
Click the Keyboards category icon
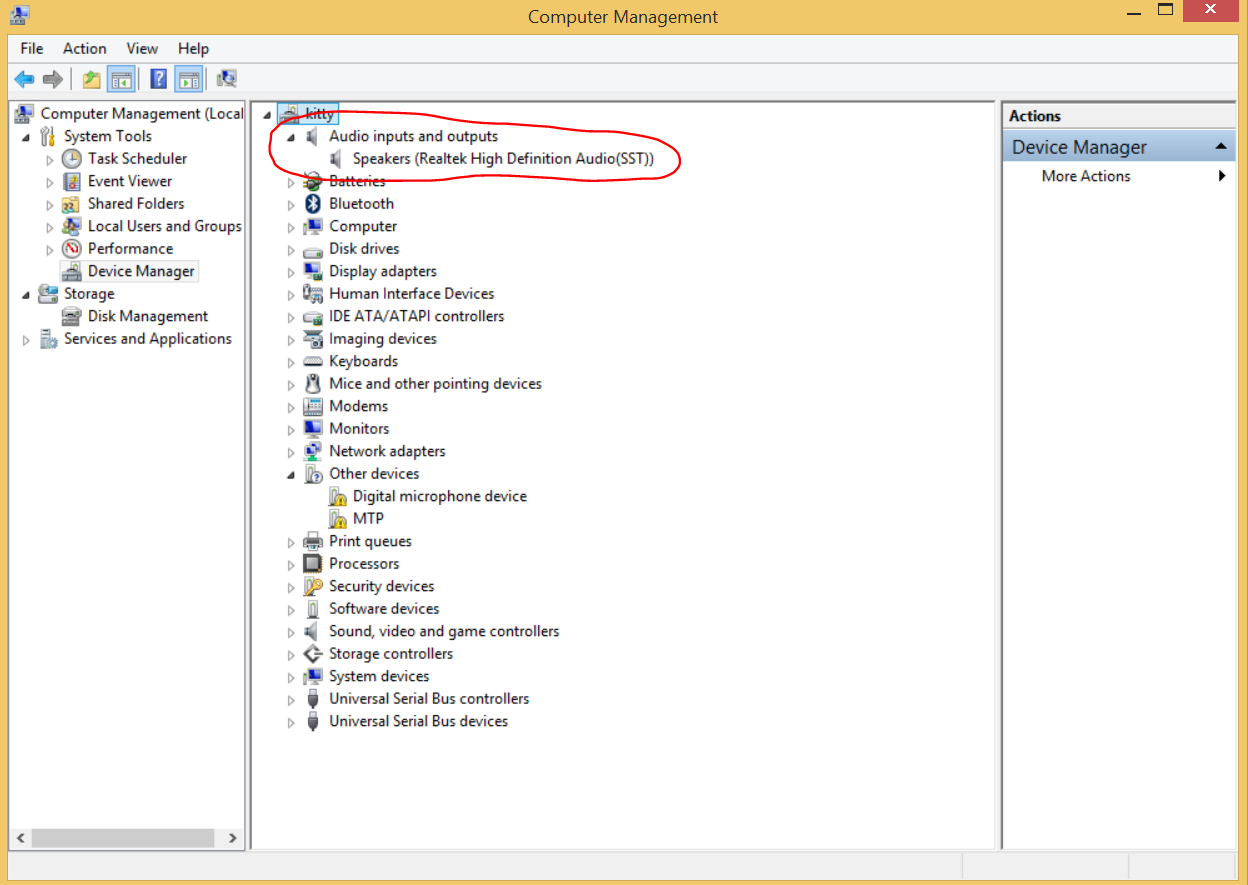314,361
